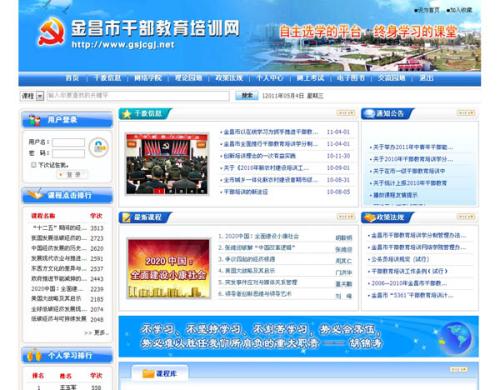
Task: Open 'more' button in 通知公告 section header
Action: [466, 113]
